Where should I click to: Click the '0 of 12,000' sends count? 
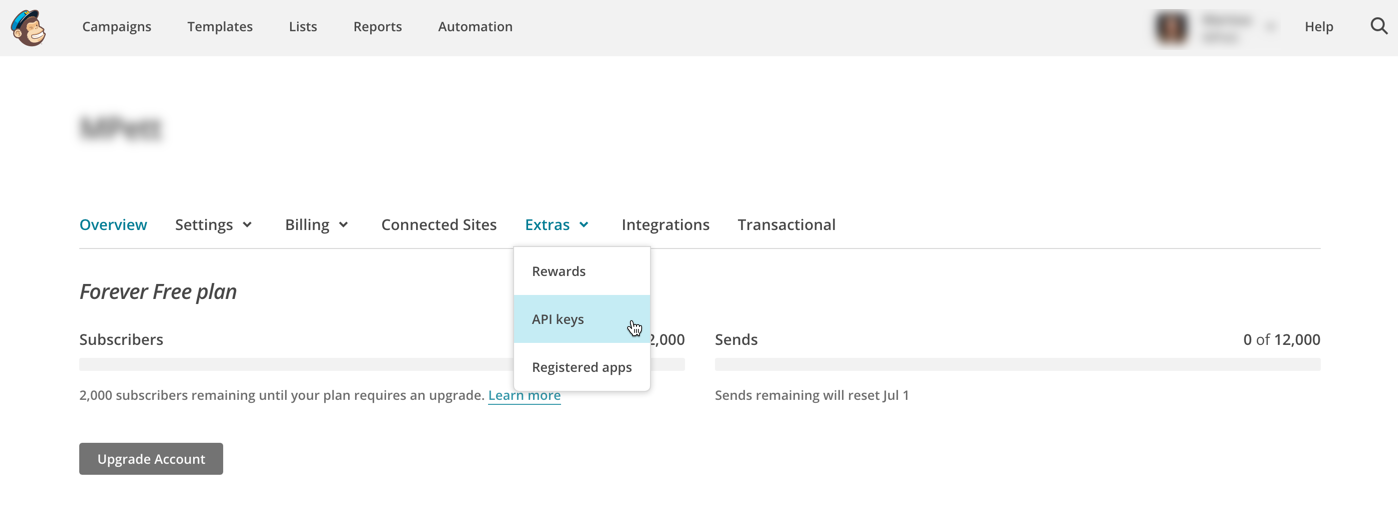click(1282, 340)
